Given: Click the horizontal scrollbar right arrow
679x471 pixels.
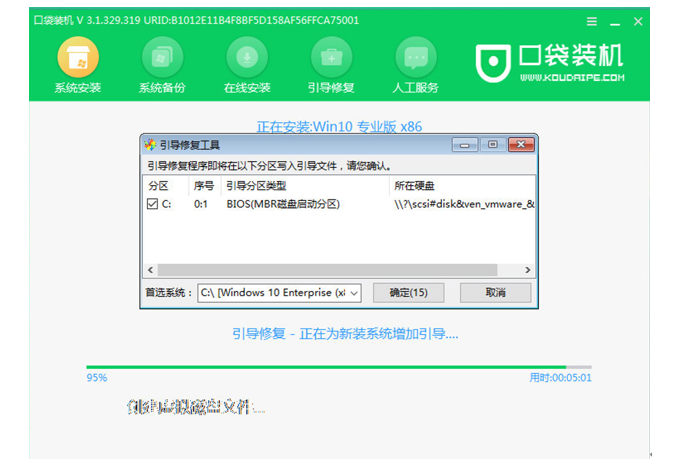Looking at the screenshot, I should (529, 270).
